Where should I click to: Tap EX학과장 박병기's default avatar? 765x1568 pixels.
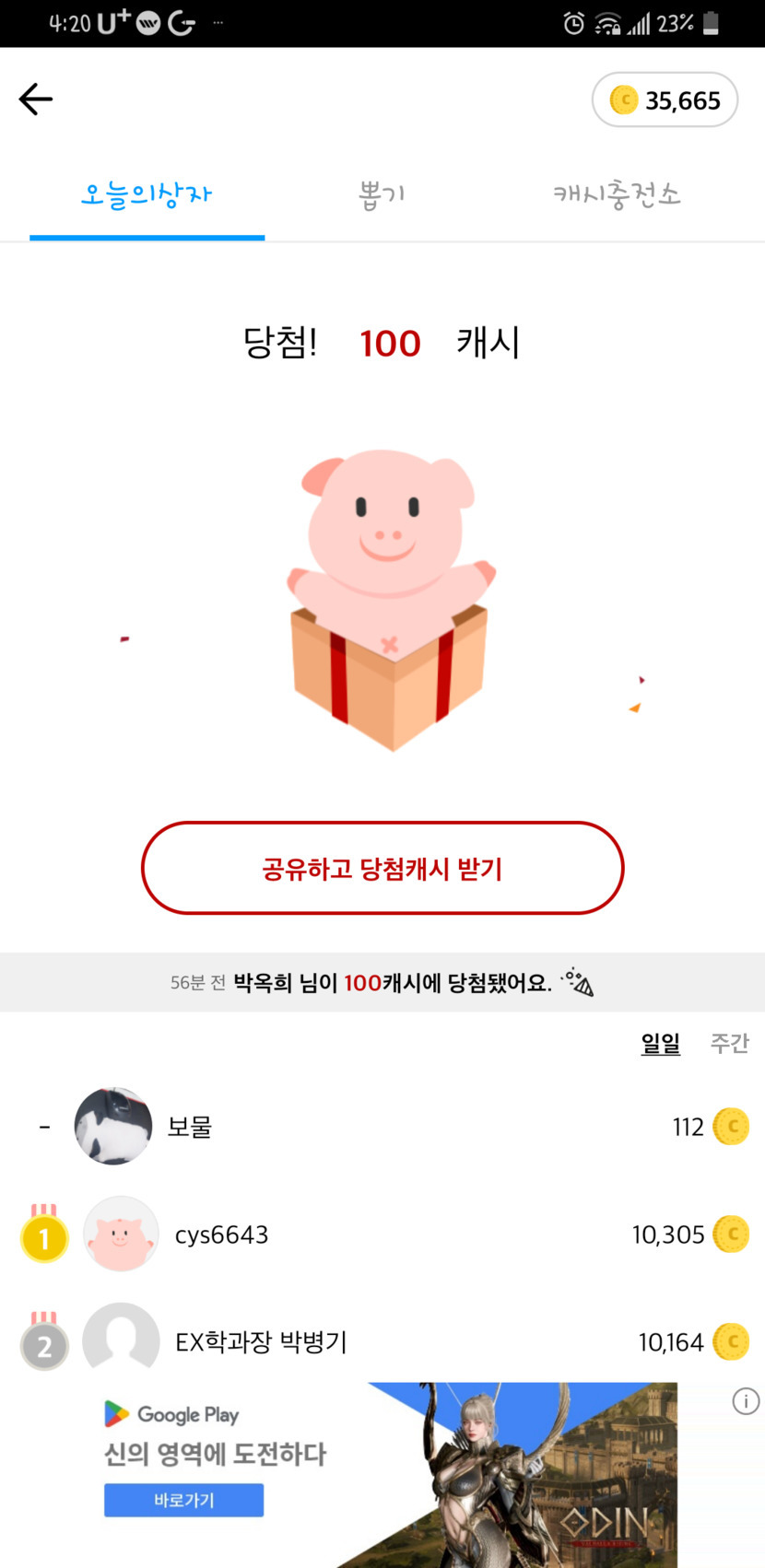point(121,1341)
